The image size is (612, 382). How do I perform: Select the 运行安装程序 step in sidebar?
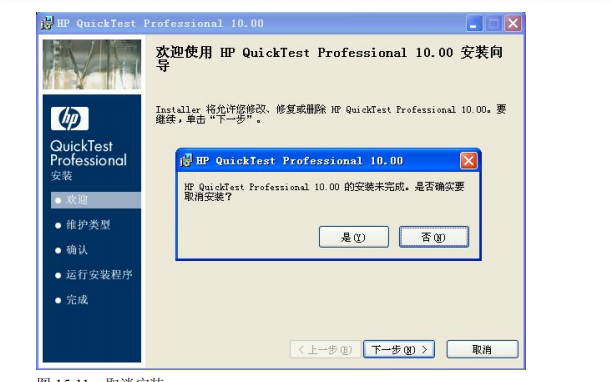click(x=94, y=275)
